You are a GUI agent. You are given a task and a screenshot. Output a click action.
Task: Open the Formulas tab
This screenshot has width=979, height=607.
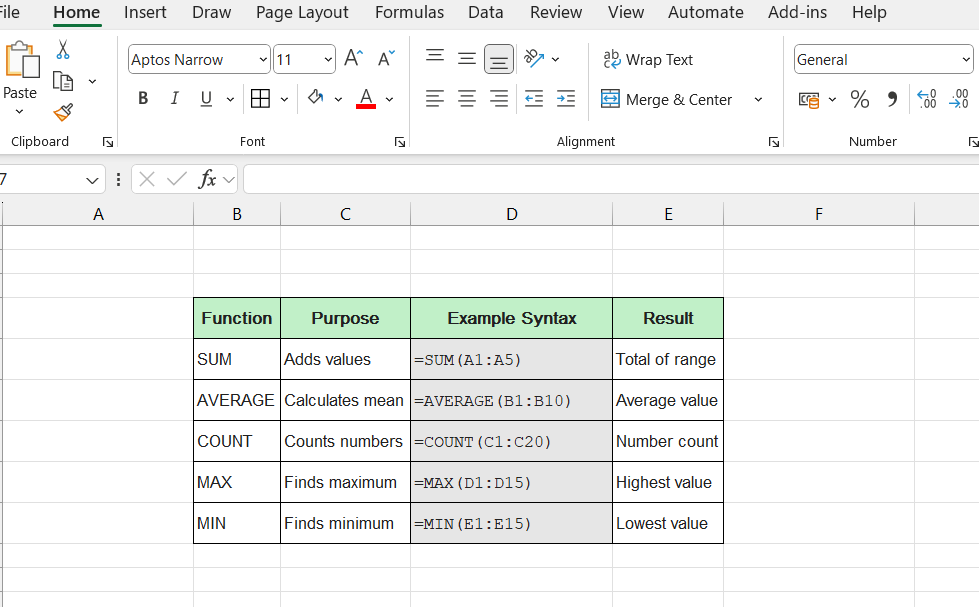click(410, 12)
